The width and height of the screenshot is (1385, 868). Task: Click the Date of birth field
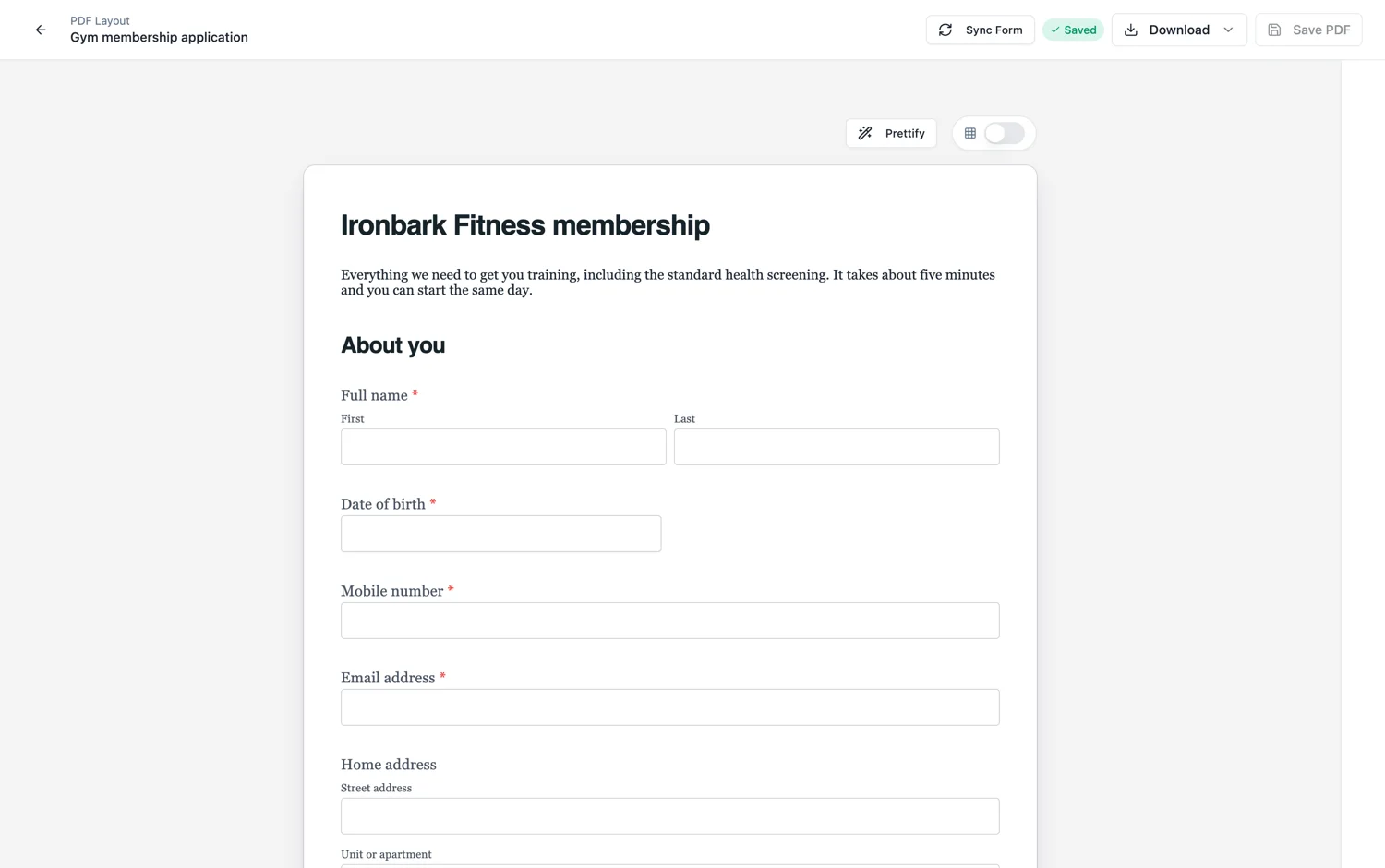[x=501, y=534]
